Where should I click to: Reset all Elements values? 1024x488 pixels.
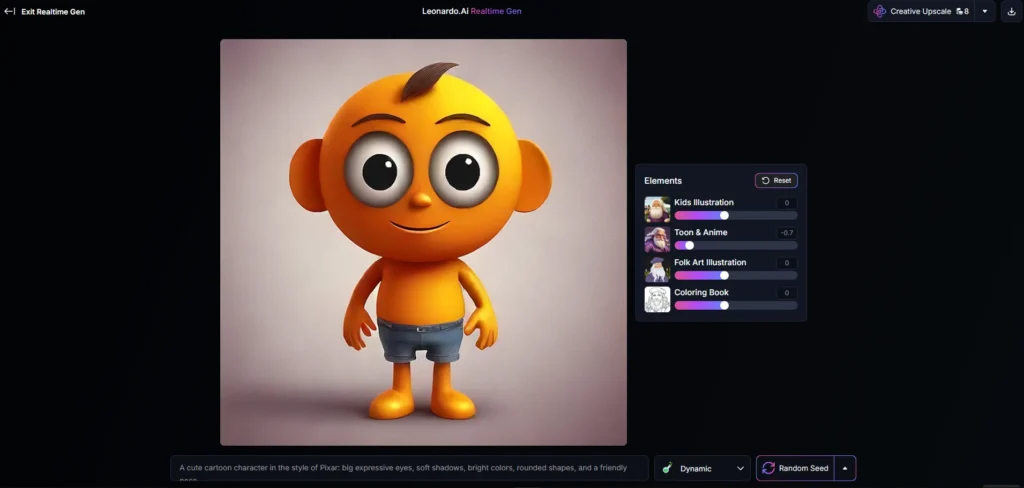pos(776,180)
